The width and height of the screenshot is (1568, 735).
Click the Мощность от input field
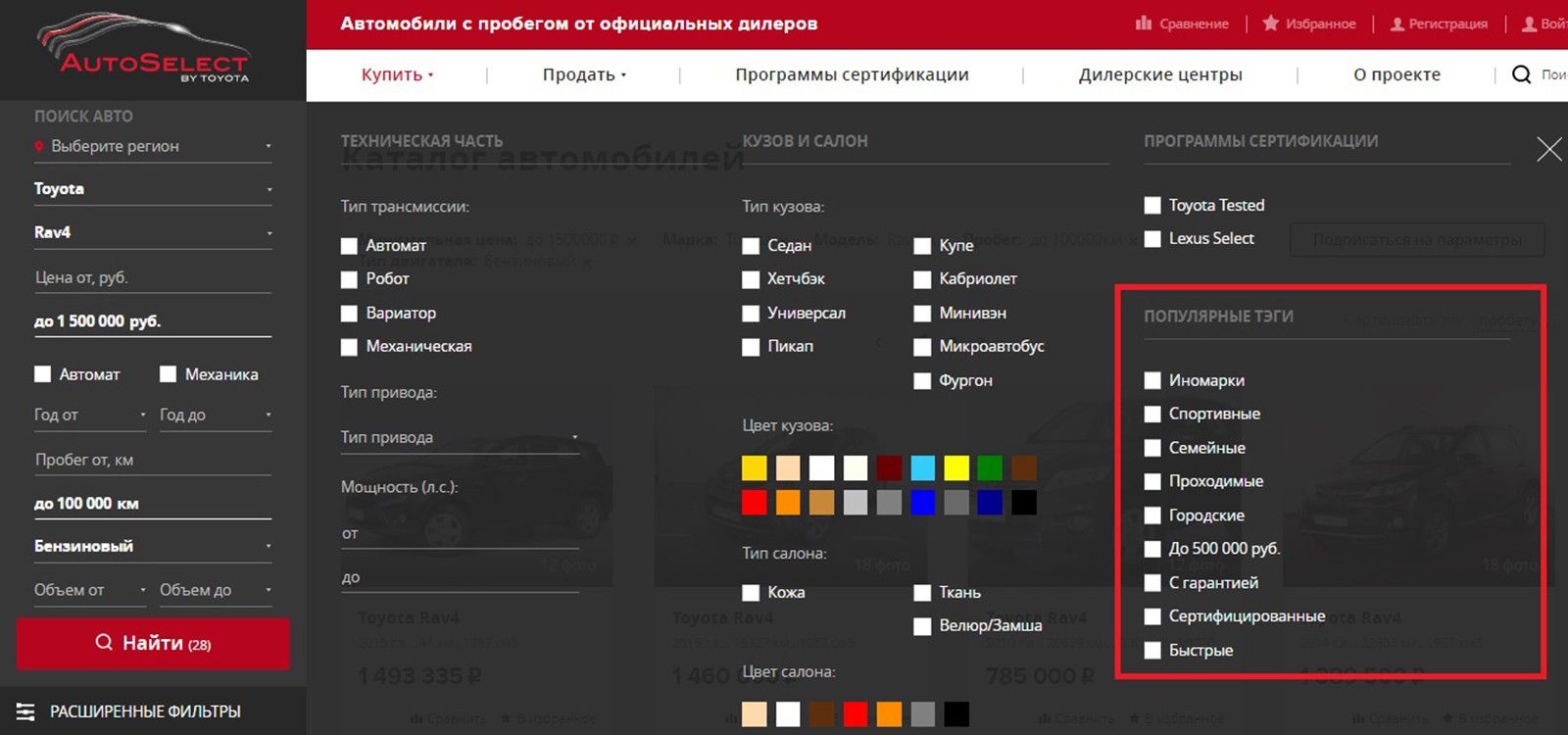coord(460,534)
